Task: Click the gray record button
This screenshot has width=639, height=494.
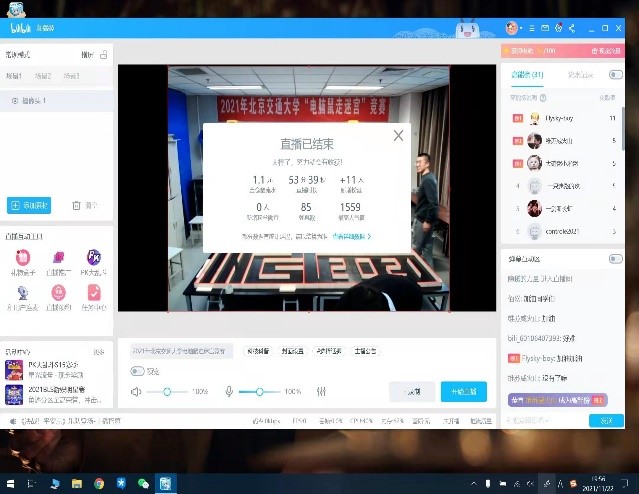Action: coord(412,392)
